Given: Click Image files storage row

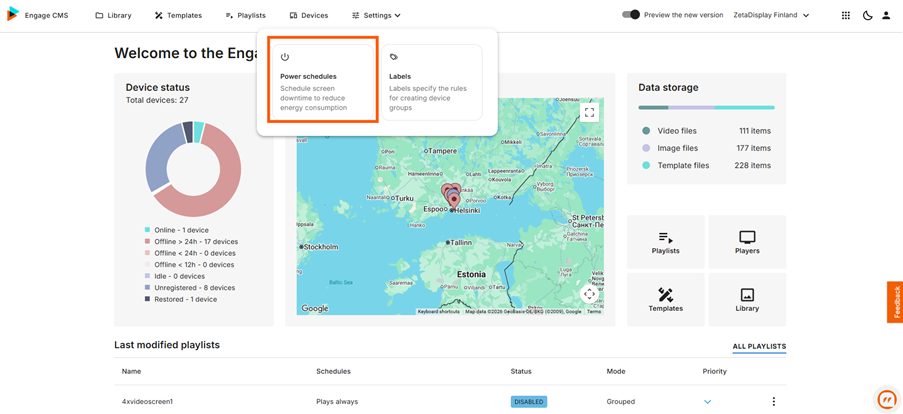Looking at the screenshot, I should click(x=706, y=148).
